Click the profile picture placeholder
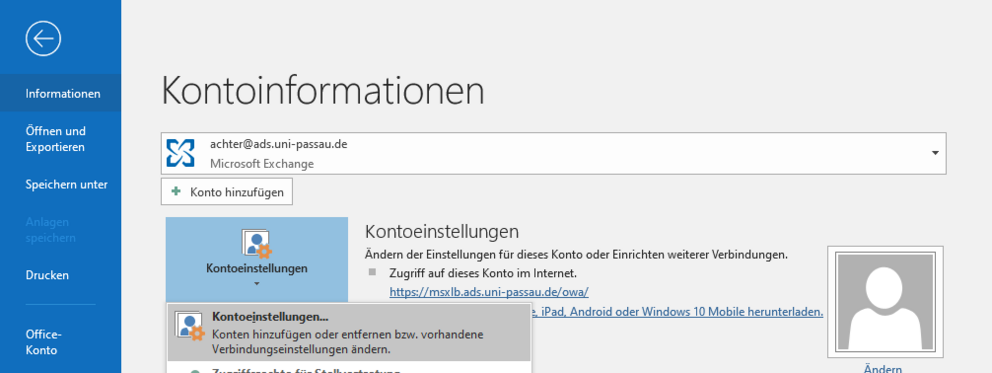992x373 pixels. pos(884,303)
